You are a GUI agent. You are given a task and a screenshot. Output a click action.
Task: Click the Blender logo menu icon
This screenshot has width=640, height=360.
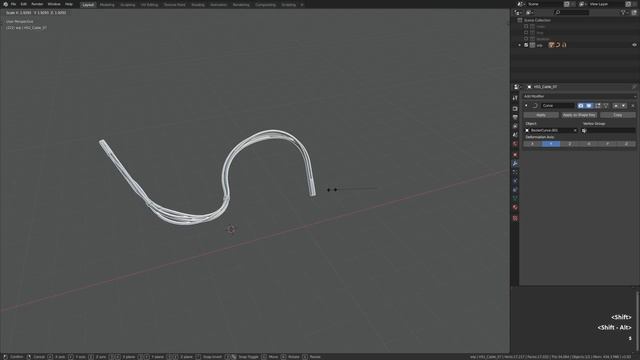click(x=5, y=4)
